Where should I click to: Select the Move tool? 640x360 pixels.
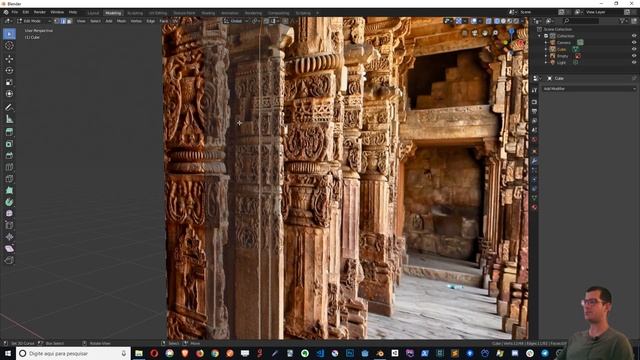click(x=9, y=59)
